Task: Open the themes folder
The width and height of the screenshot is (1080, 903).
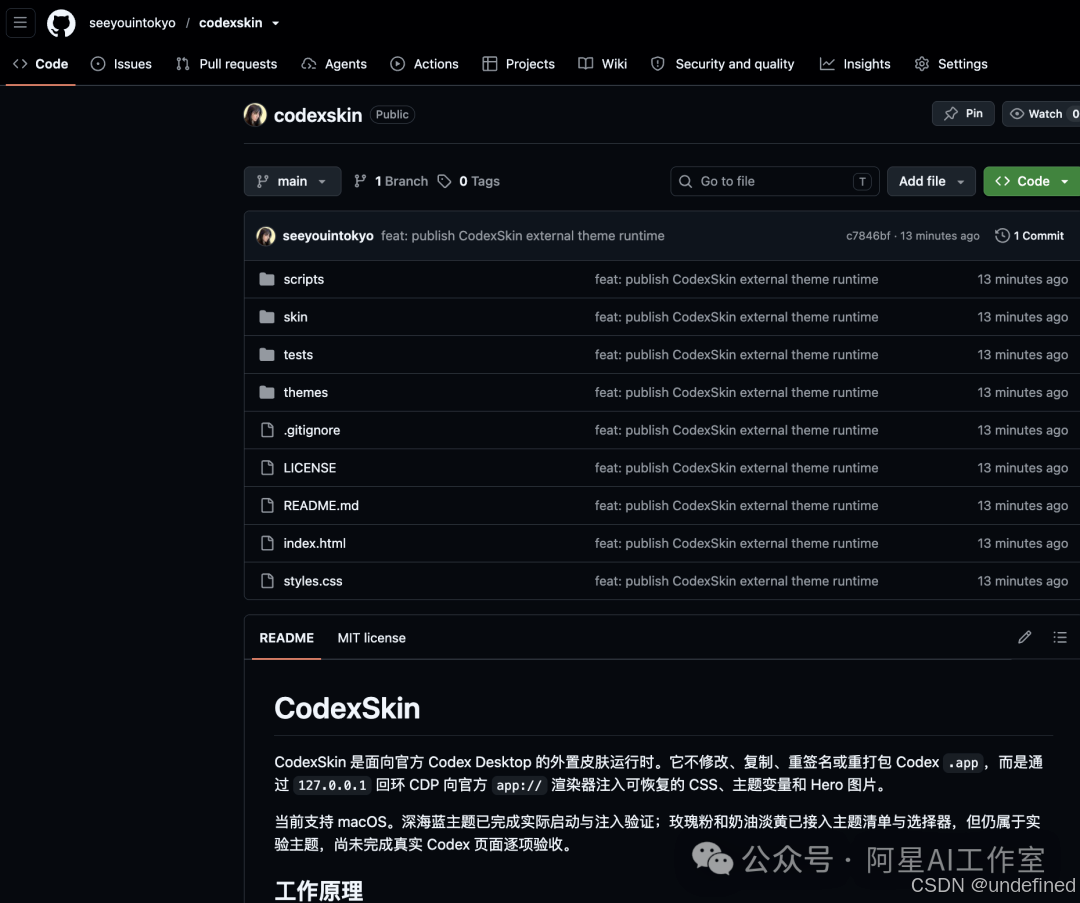Action: coord(306,393)
